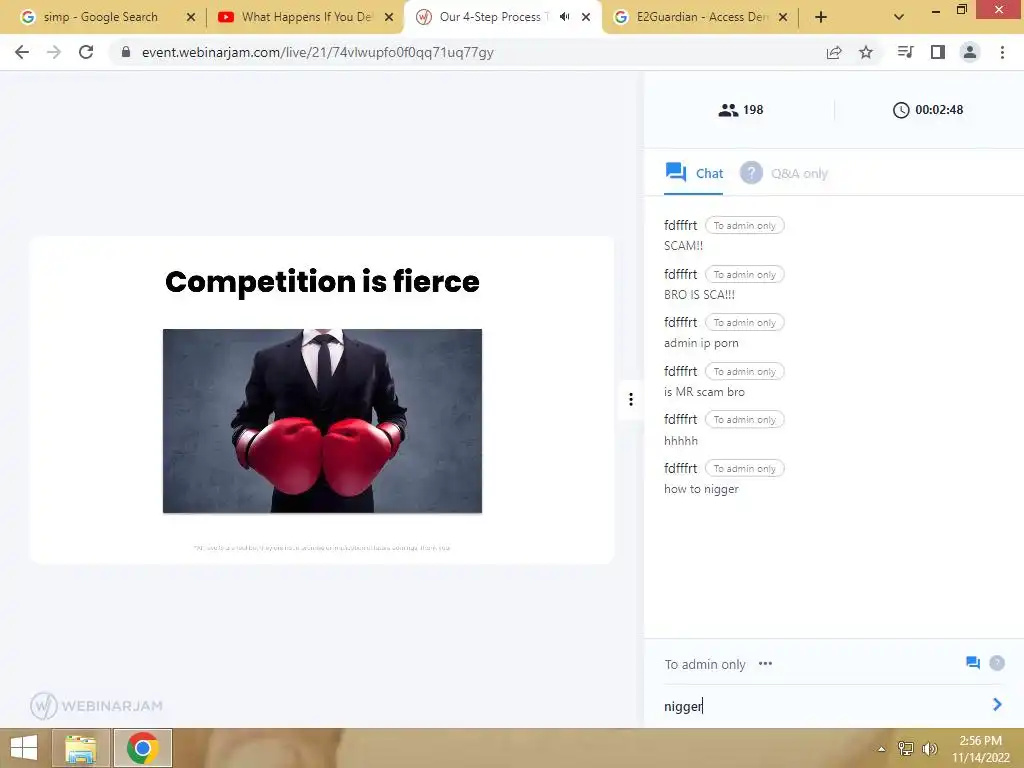Click the clock icon beside 00:02:48
1024x768 pixels.
point(901,110)
